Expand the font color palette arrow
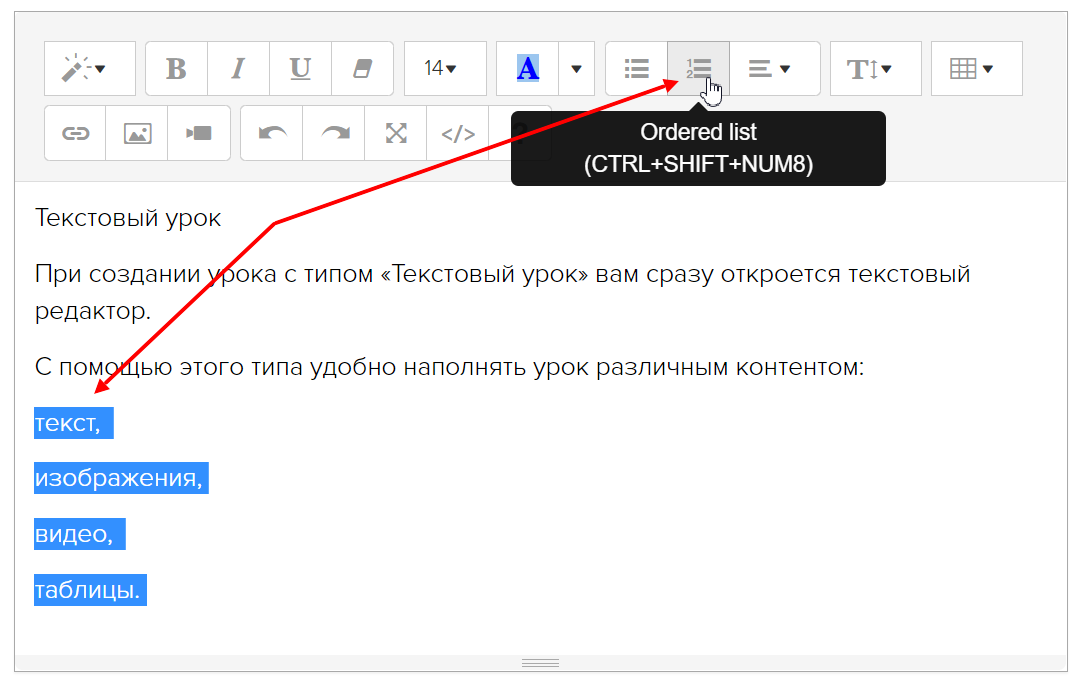This screenshot has width=1080, height=680. [x=576, y=69]
